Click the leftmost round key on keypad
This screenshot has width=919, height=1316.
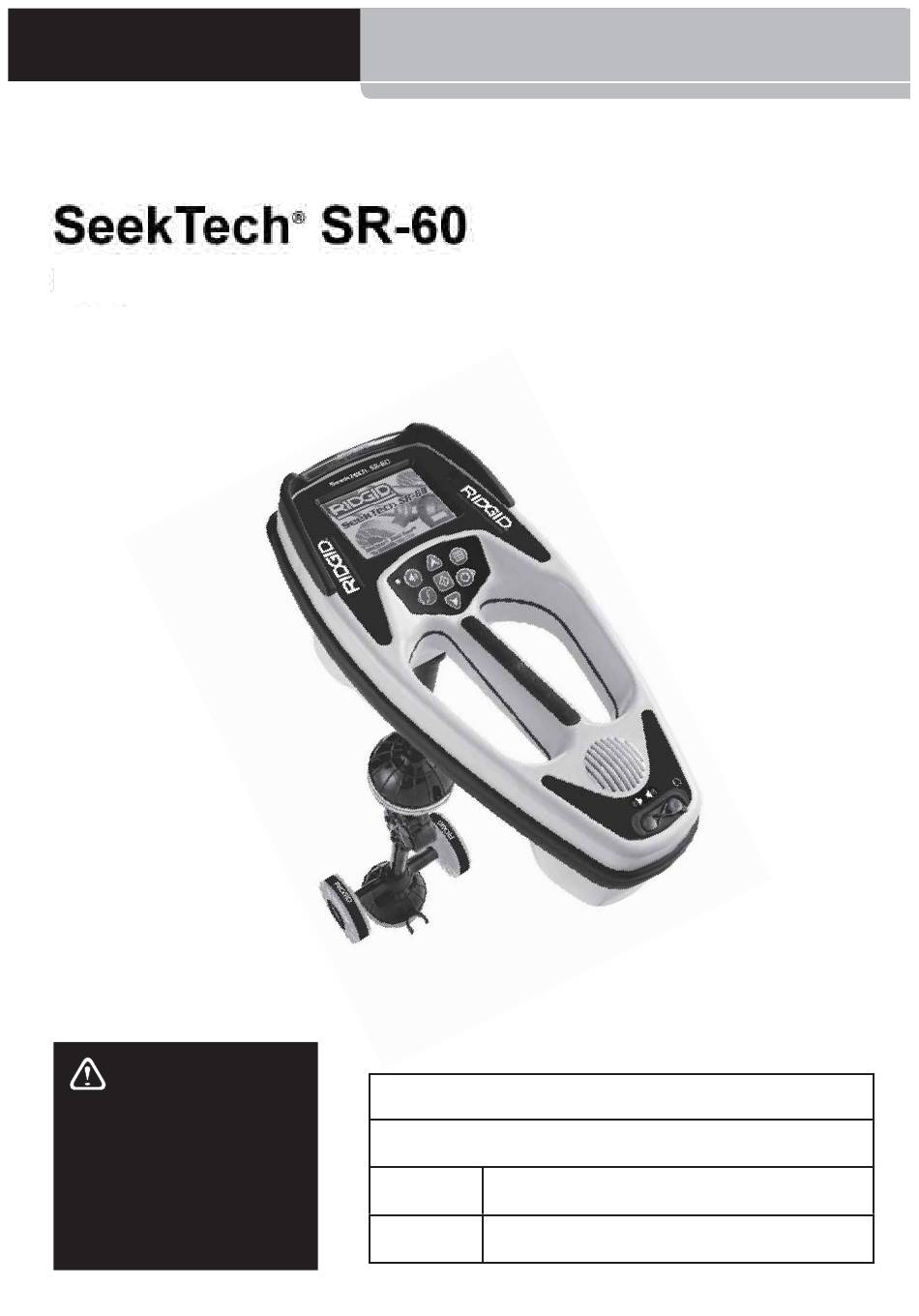(x=413, y=578)
